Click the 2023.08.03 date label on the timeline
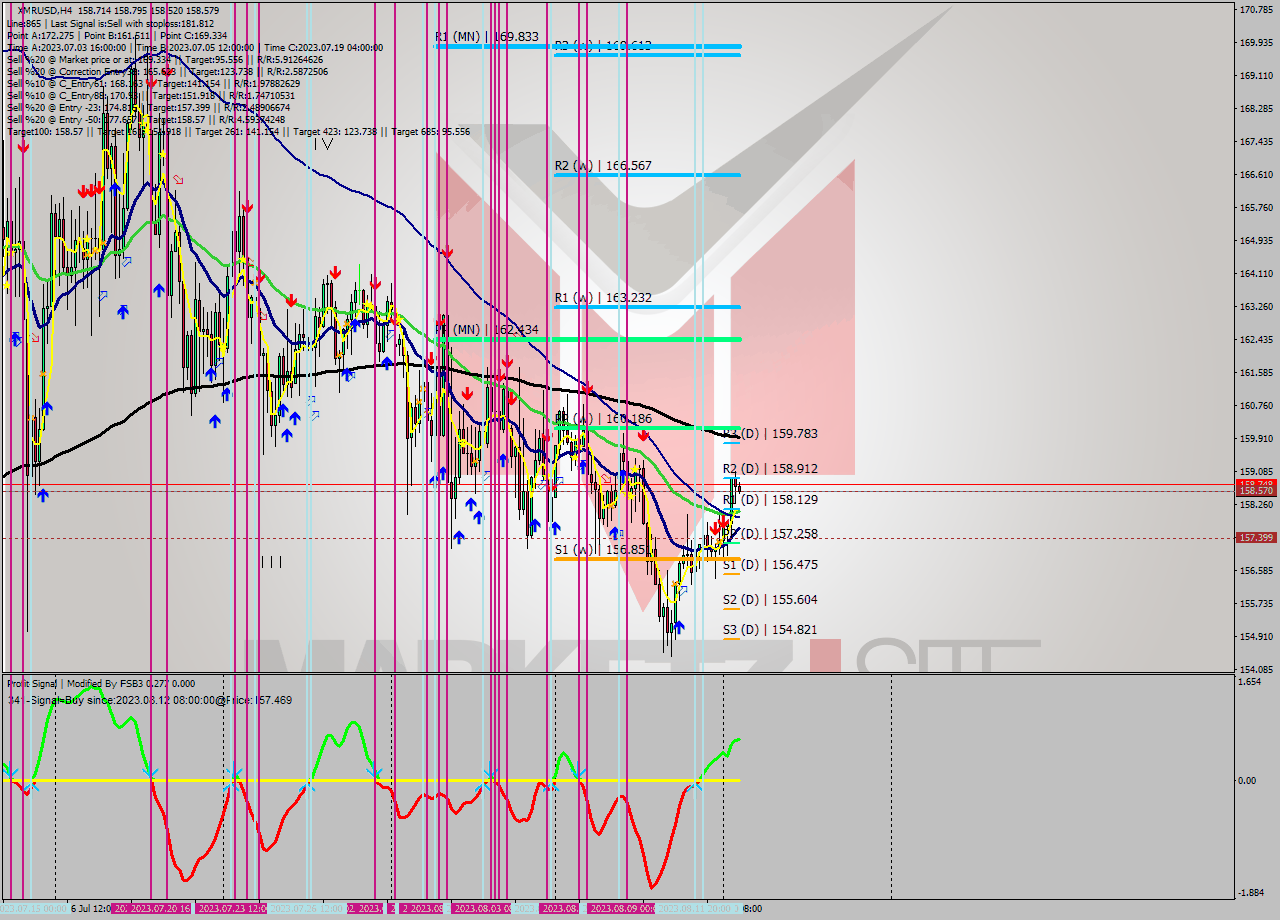The image size is (1280, 920). click(x=478, y=910)
